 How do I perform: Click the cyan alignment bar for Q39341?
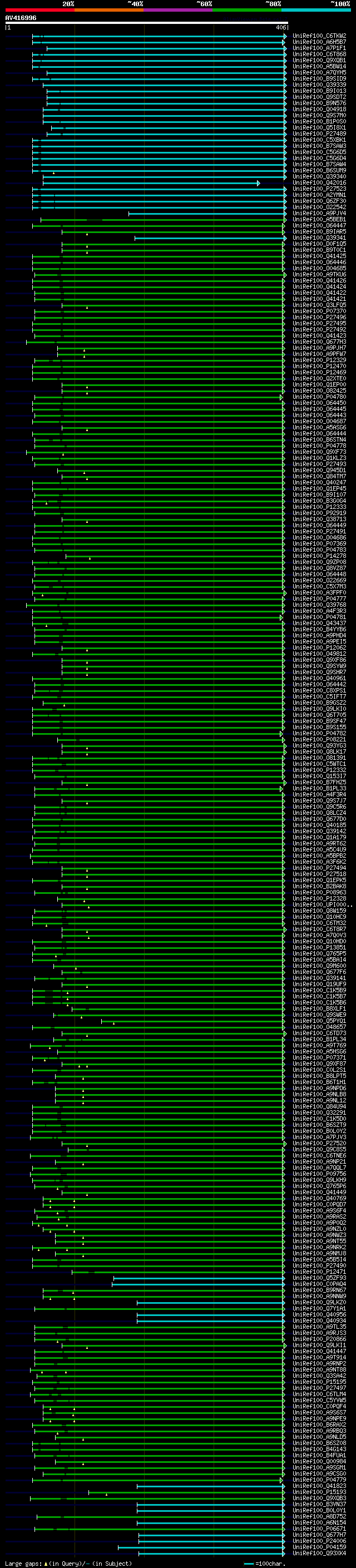tap(210, 238)
